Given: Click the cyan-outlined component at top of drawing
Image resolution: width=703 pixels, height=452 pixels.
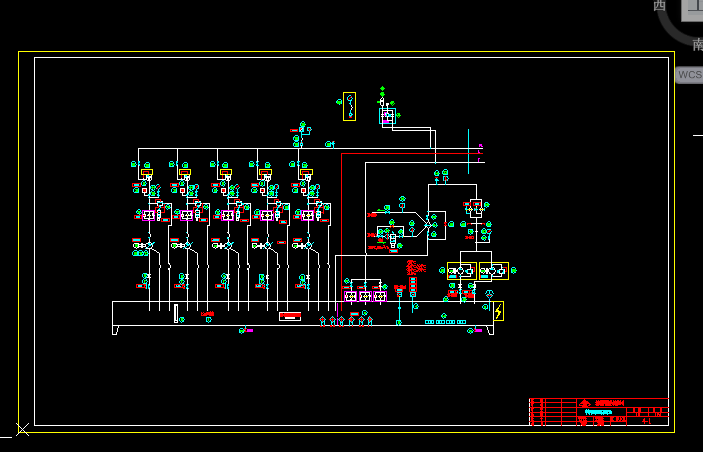Looking at the screenshot, I should (388, 116).
